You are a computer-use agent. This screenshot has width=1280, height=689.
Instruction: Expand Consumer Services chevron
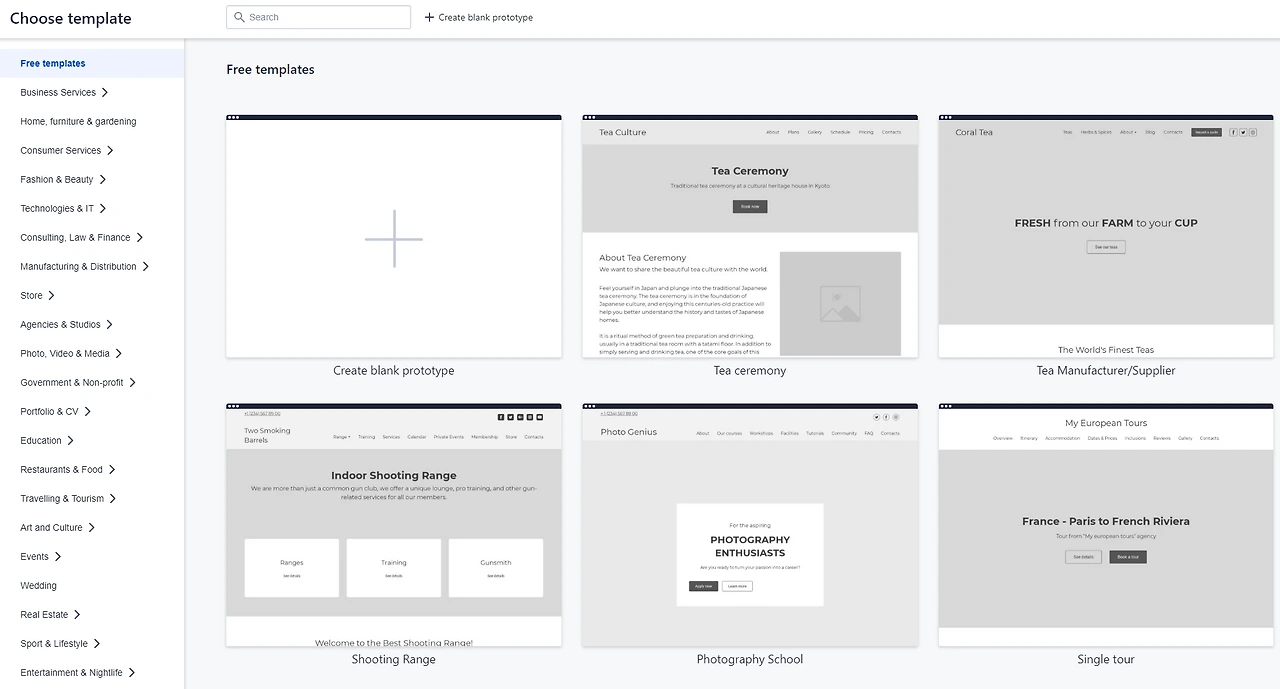[x=110, y=150]
